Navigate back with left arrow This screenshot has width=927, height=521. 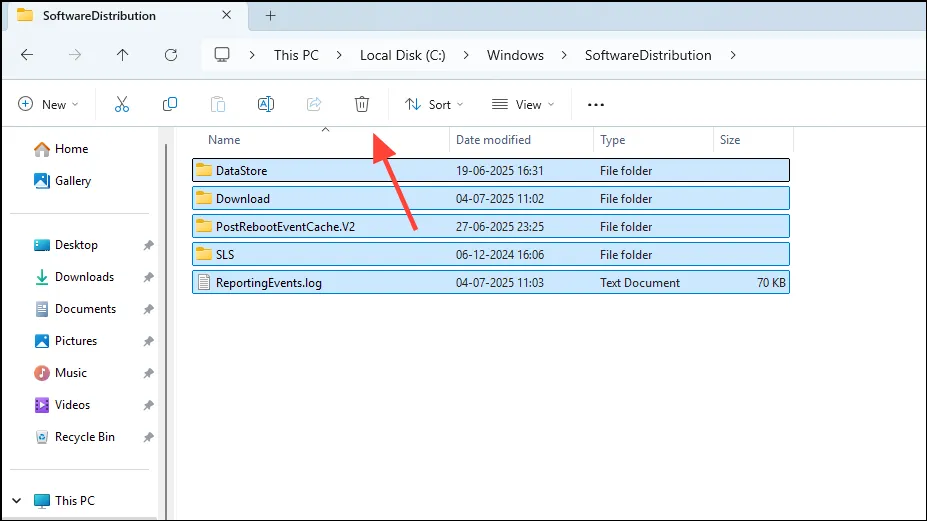pos(27,55)
